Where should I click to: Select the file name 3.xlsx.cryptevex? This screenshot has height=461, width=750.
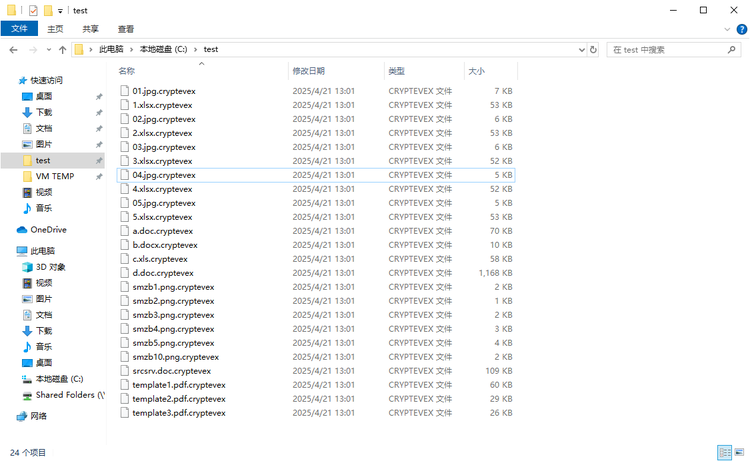click(162, 161)
